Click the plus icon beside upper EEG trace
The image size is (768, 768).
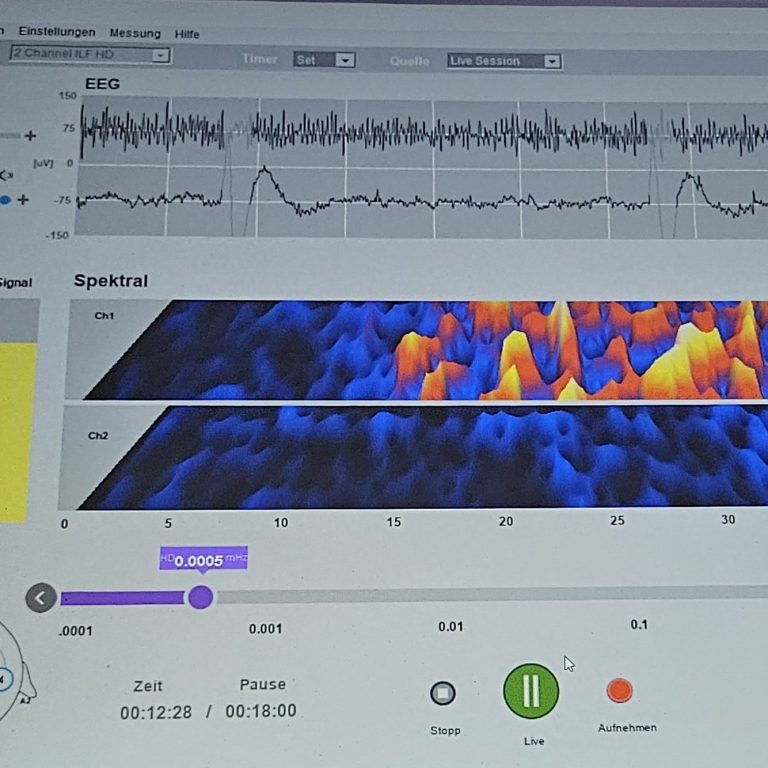point(30,136)
